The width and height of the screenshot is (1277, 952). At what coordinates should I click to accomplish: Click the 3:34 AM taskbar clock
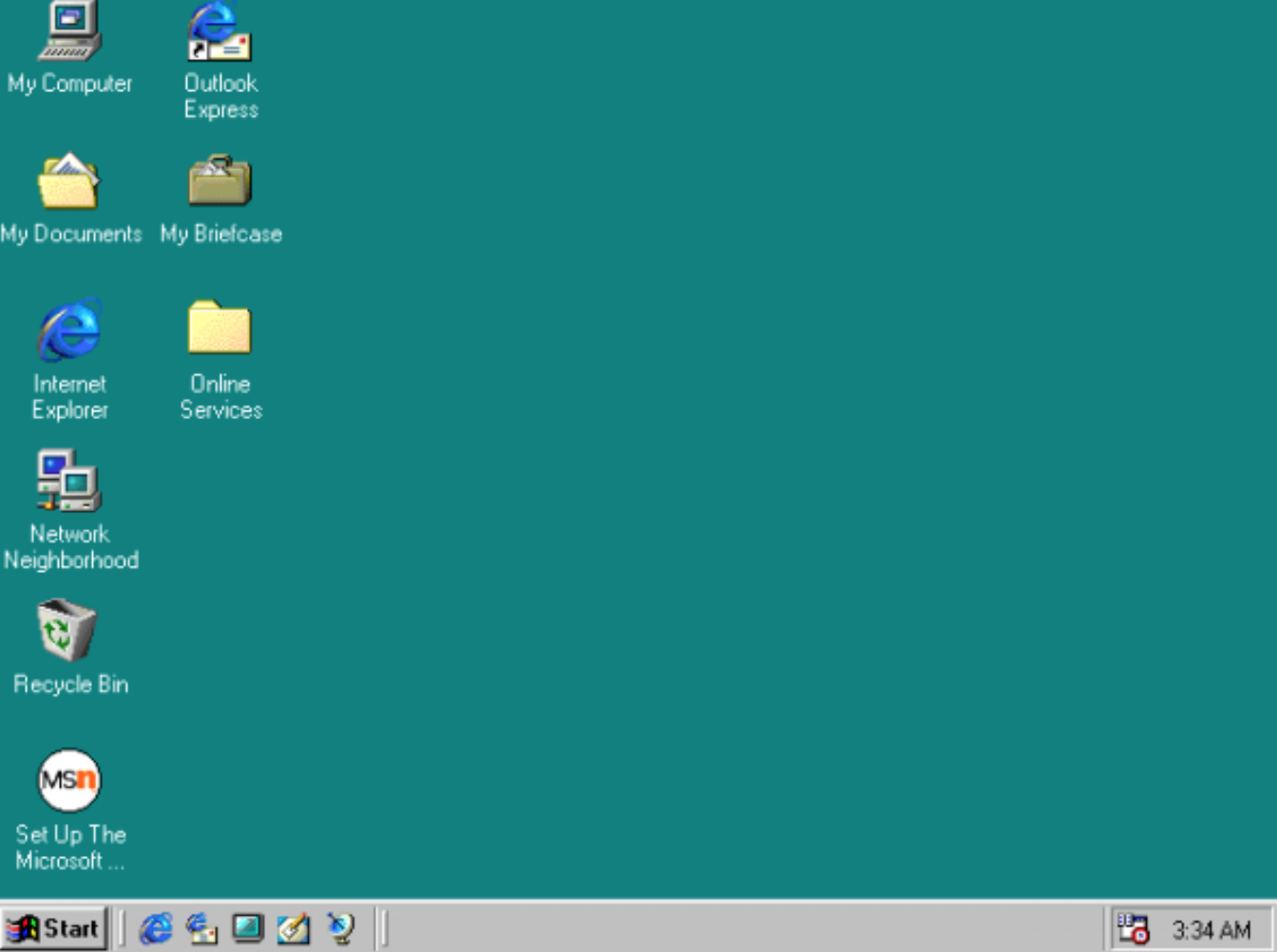pos(1211,930)
